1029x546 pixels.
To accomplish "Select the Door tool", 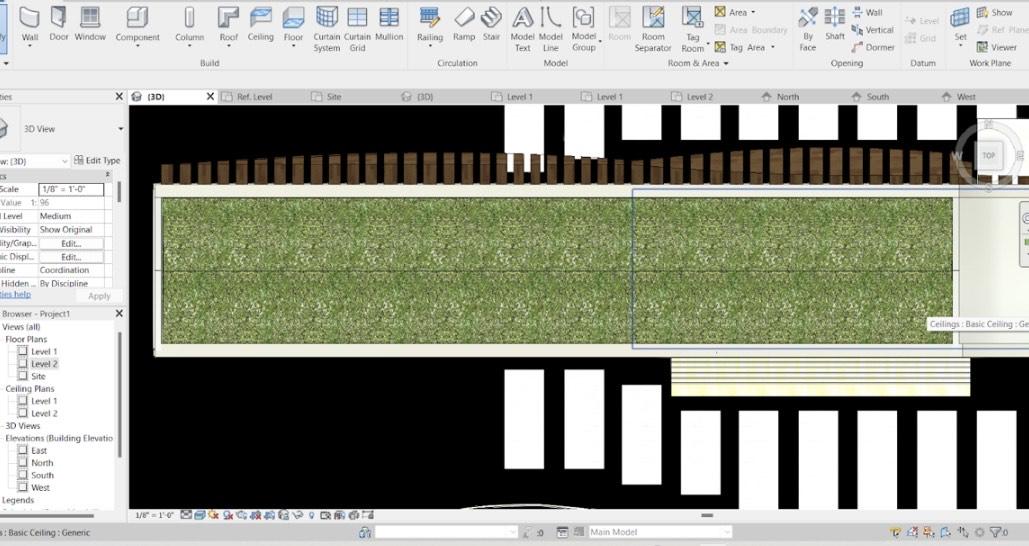I will tap(58, 24).
